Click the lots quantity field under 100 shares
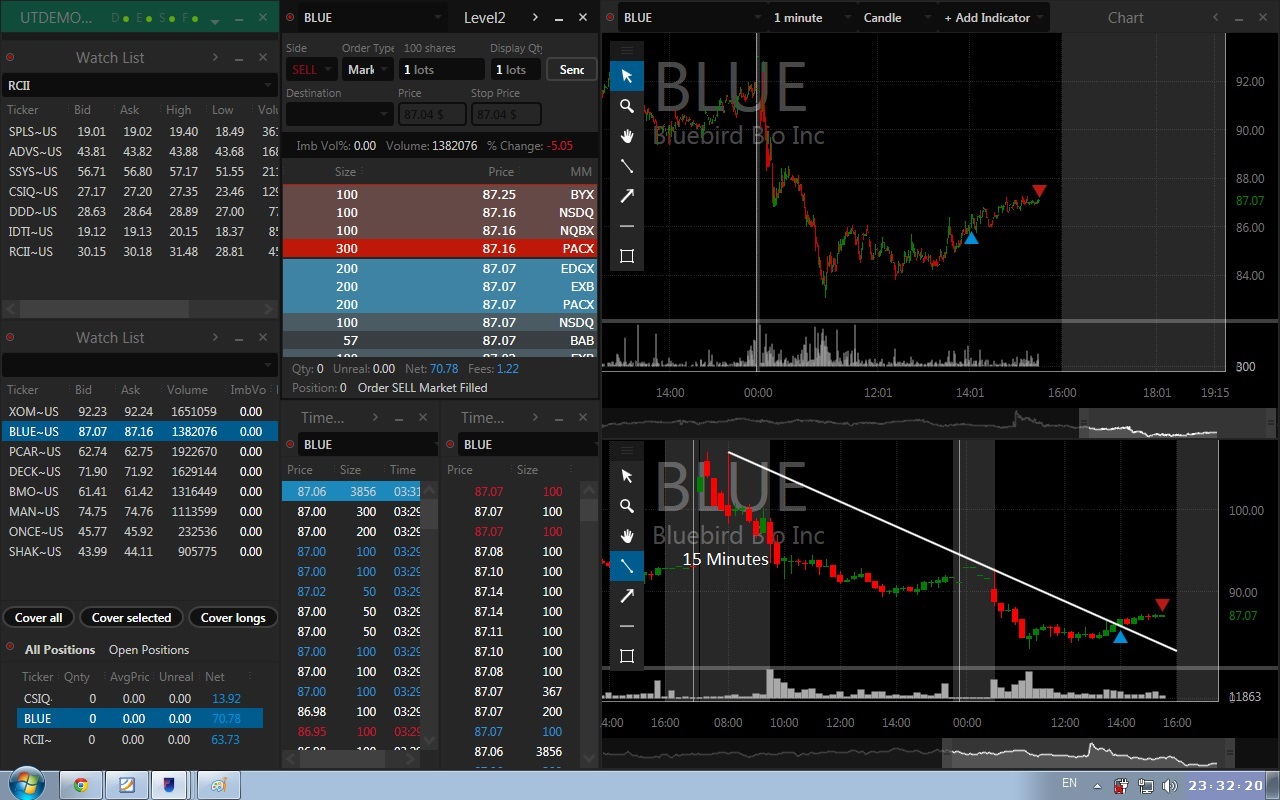The height and width of the screenshot is (800, 1280). click(x=441, y=69)
